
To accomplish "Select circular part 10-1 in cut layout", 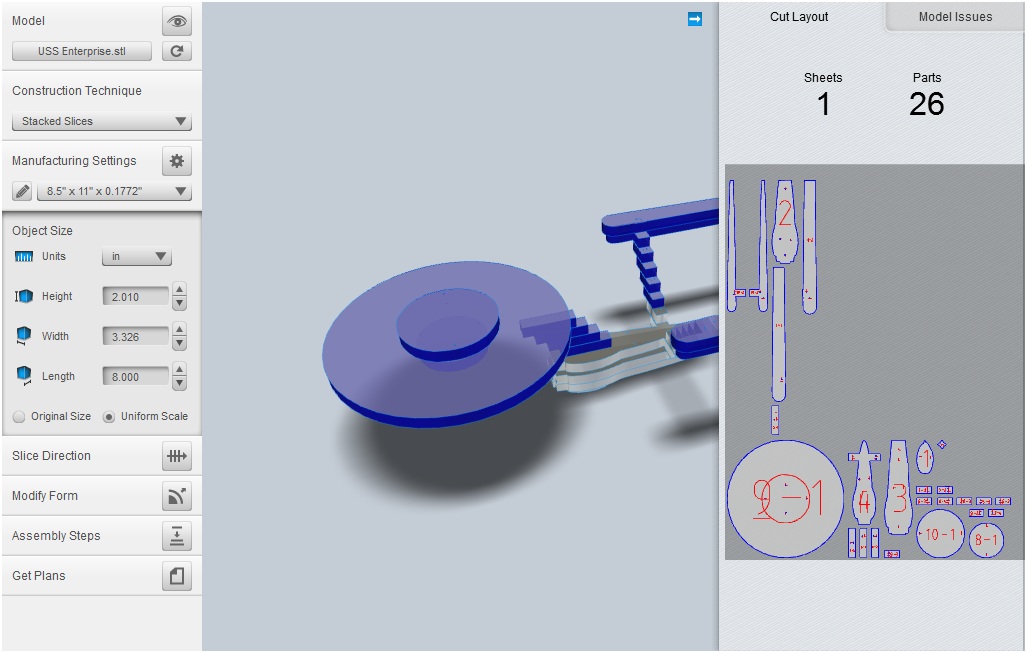I will tap(940, 534).
